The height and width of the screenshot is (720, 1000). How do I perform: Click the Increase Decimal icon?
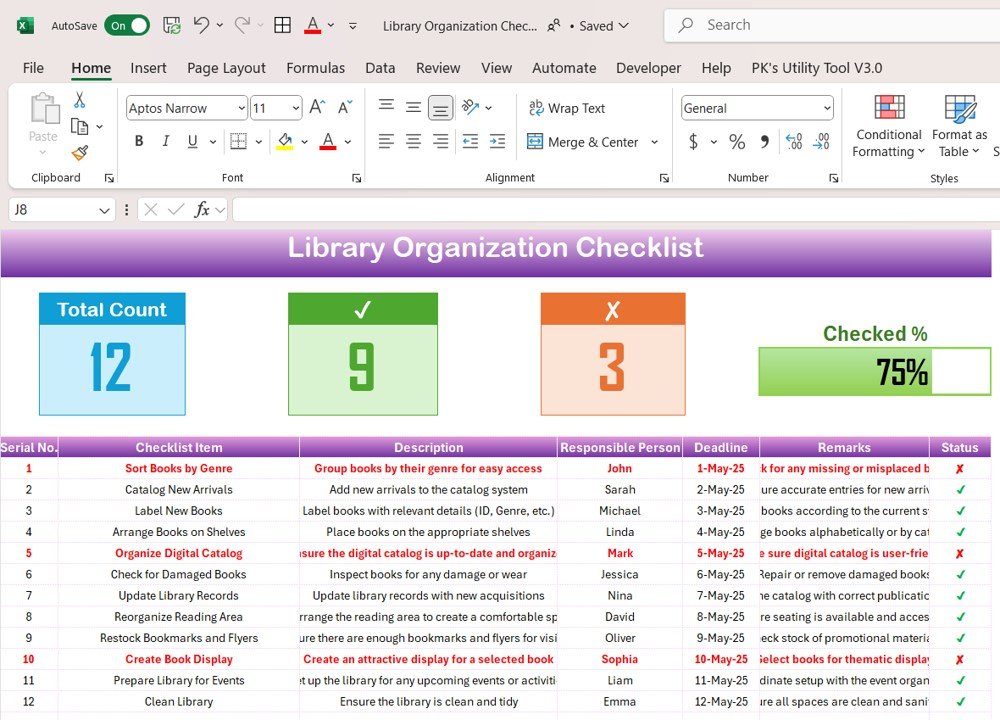tap(794, 141)
